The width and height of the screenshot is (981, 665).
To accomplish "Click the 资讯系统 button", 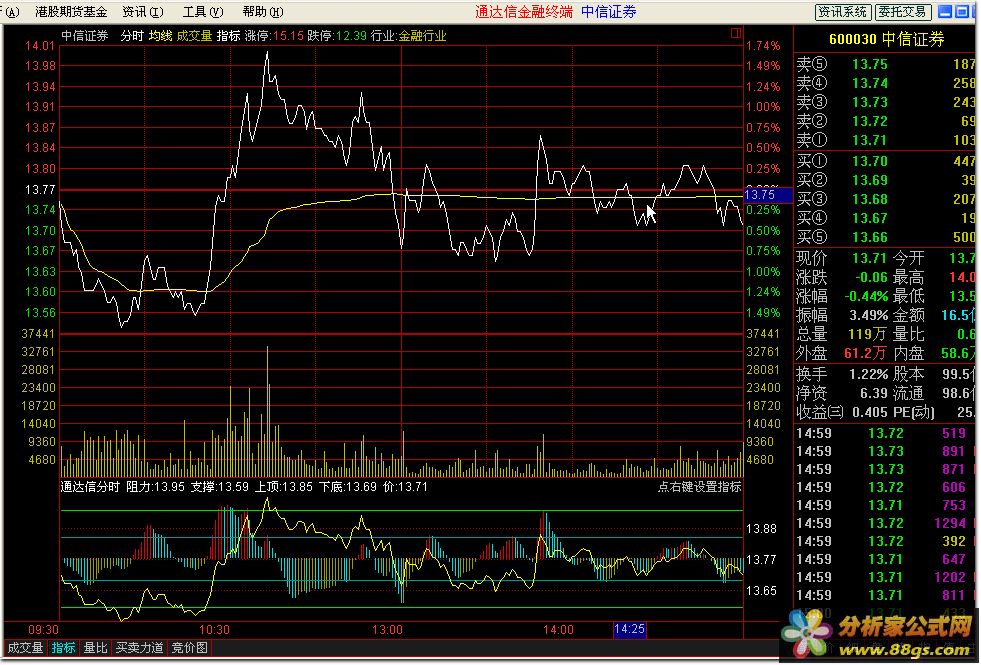I will 843,12.
